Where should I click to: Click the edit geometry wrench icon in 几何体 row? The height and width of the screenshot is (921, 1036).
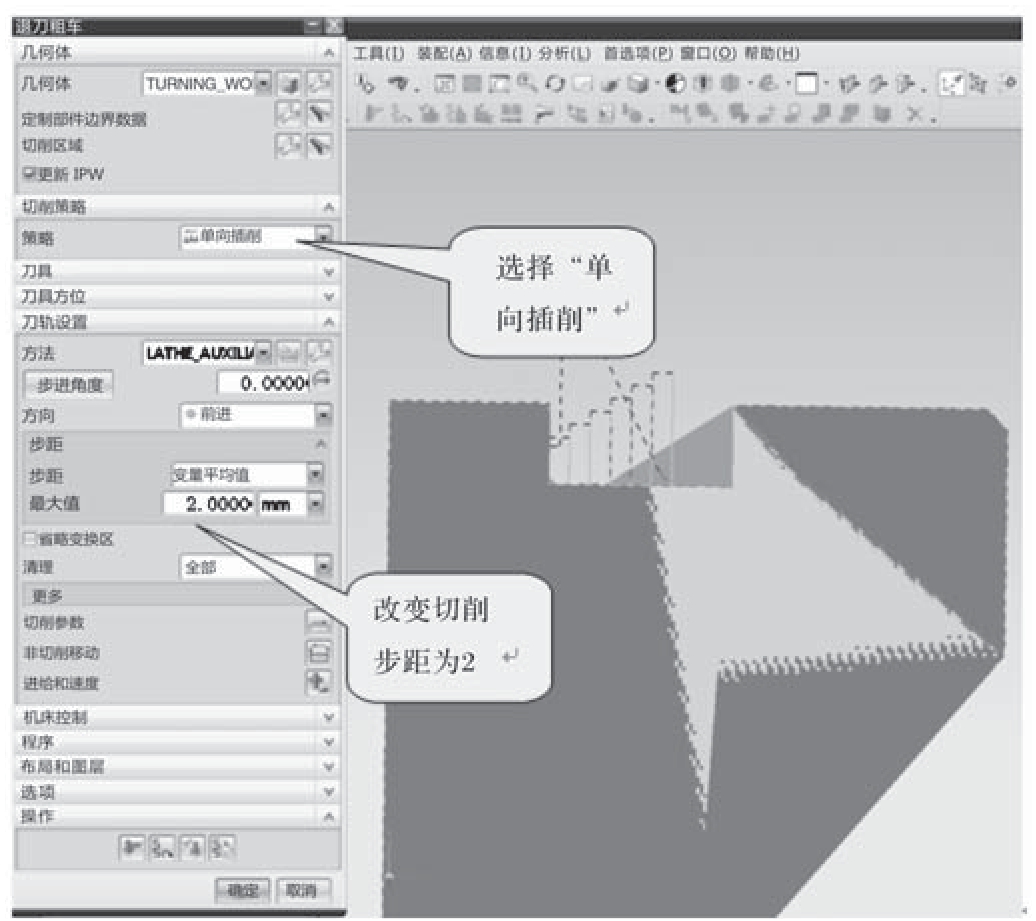click(319, 84)
